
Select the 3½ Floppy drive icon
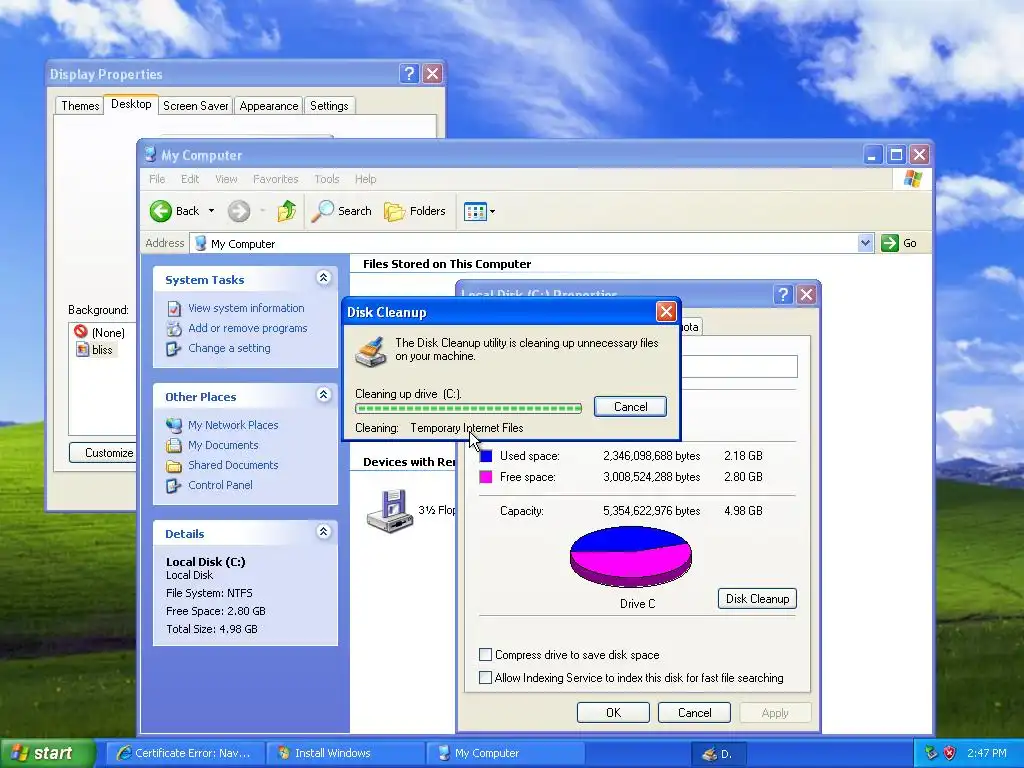(x=389, y=511)
